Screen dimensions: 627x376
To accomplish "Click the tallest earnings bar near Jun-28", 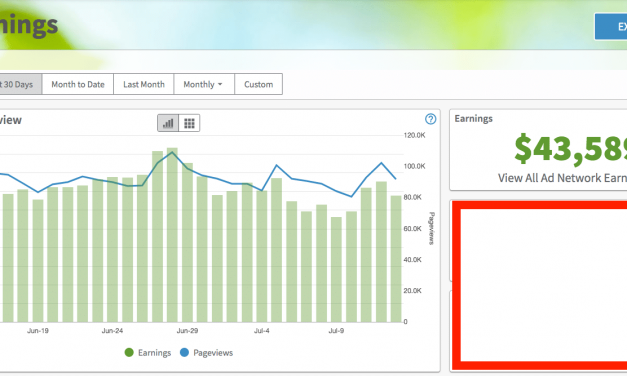I will pos(172,235).
